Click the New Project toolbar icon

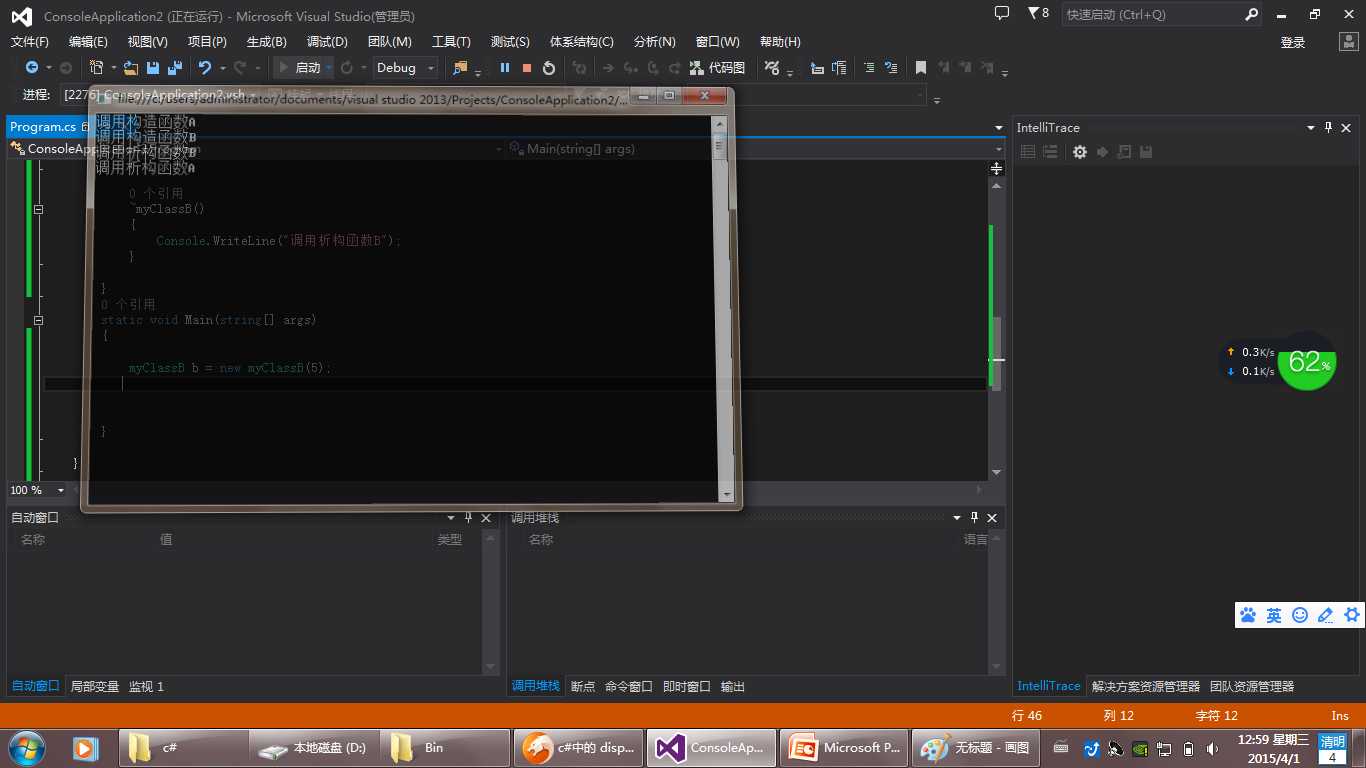click(96, 67)
